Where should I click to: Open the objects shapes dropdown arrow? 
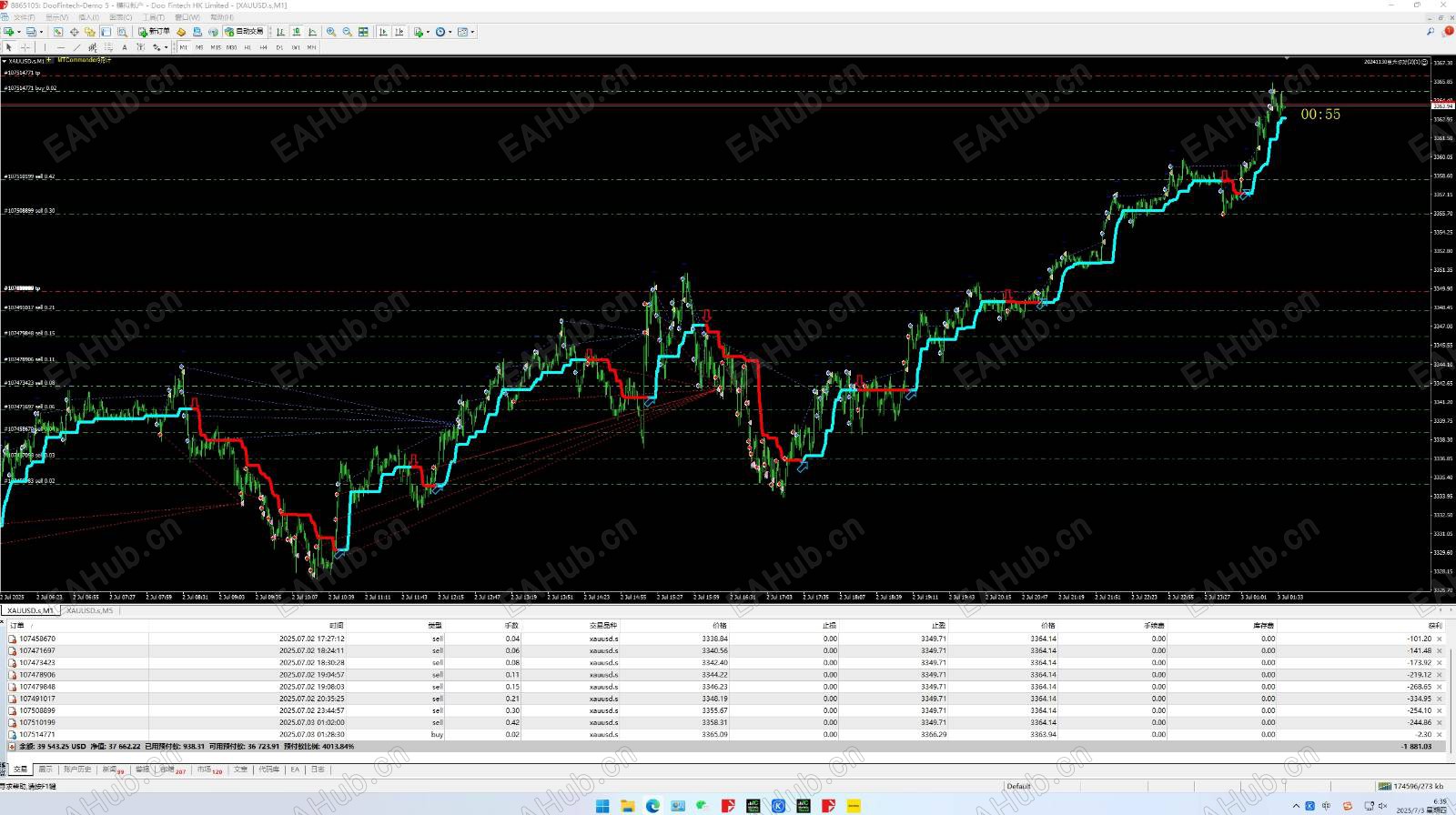(166, 47)
